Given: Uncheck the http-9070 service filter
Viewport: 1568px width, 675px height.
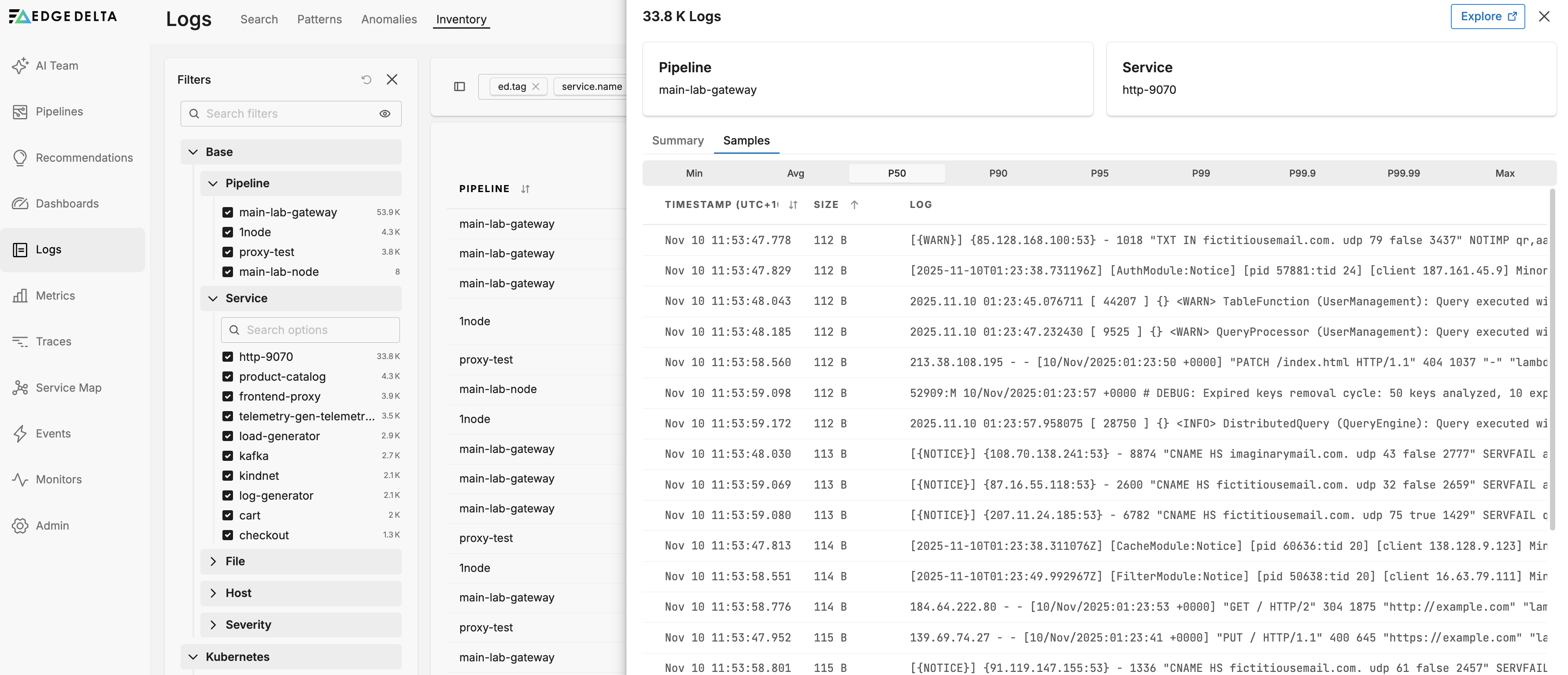Looking at the screenshot, I should pos(228,356).
